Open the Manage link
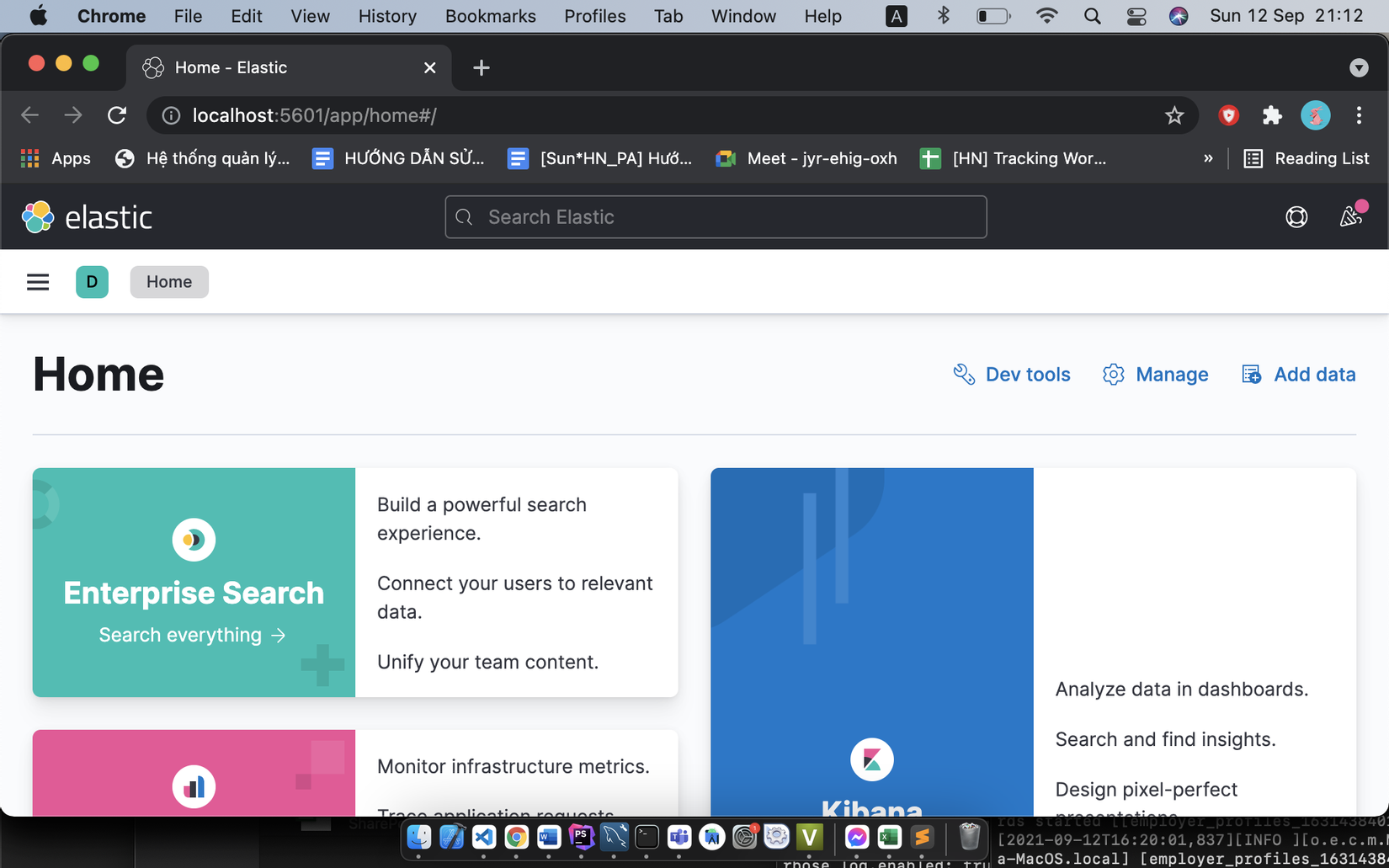1389x868 pixels. point(1155,375)
